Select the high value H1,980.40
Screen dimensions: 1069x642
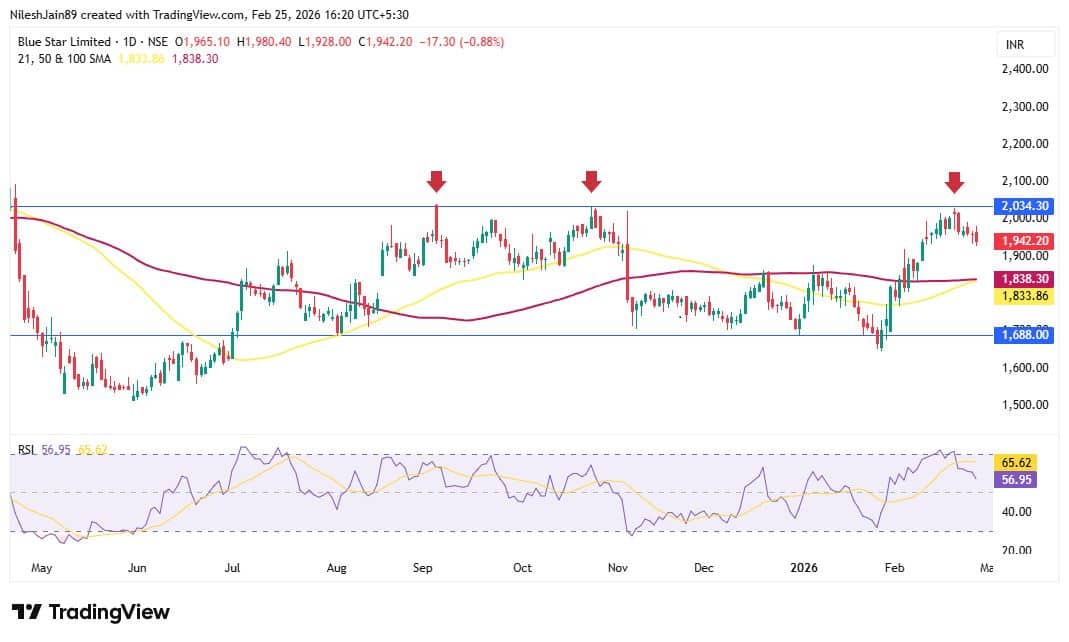265,42
